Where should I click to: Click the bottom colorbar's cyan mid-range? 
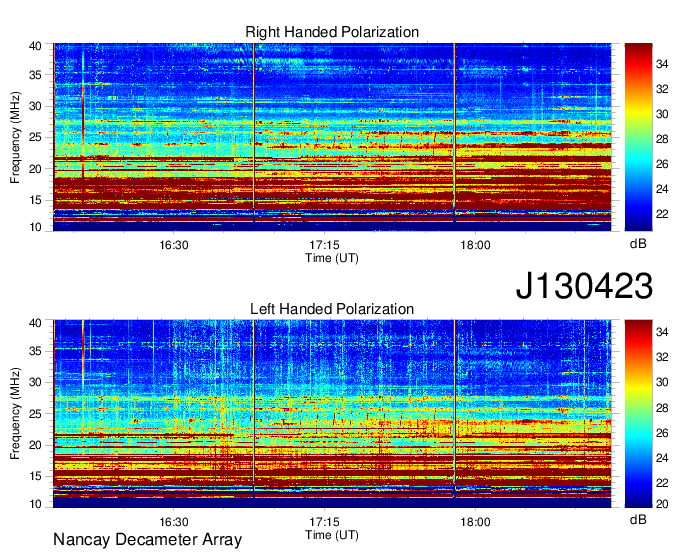pyautogui.click(x=638, y=438)
